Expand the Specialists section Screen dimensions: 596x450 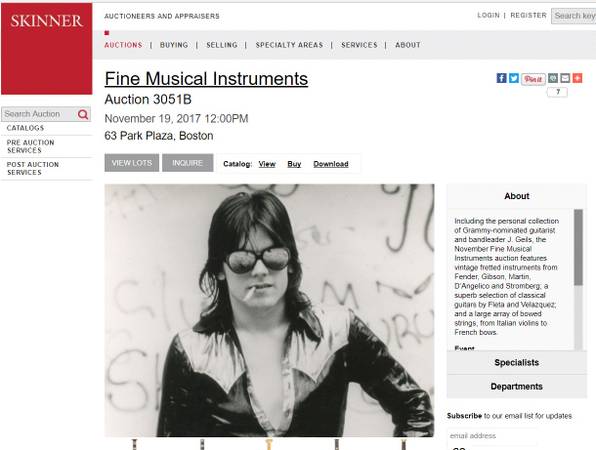click(x=517, y=362)
